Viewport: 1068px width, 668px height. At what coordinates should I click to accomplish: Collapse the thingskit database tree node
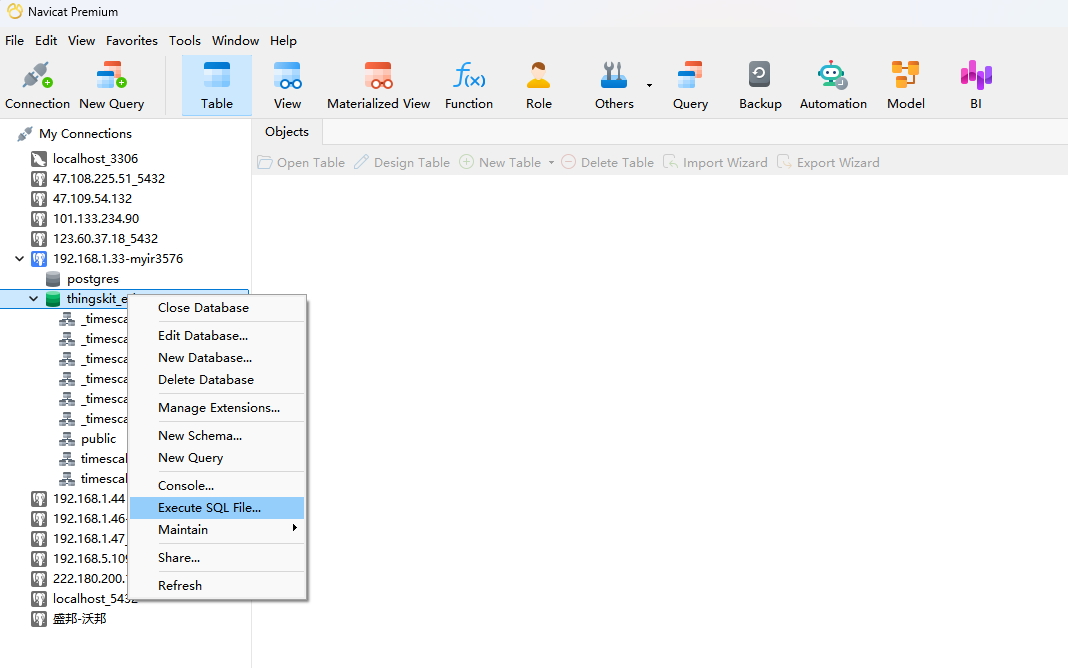coord(33,299)
